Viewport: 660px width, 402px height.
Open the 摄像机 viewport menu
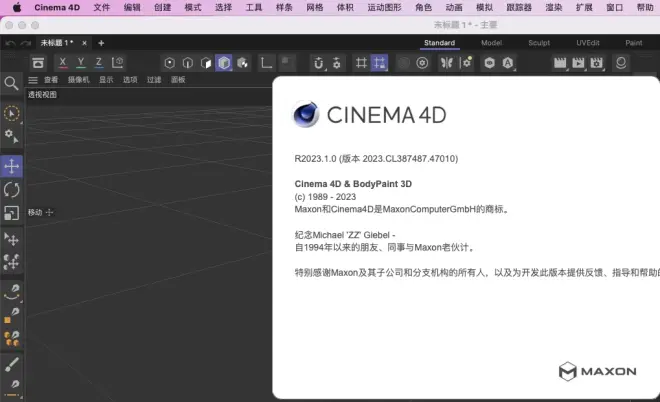pyautogui.click(x=78, y=79)
